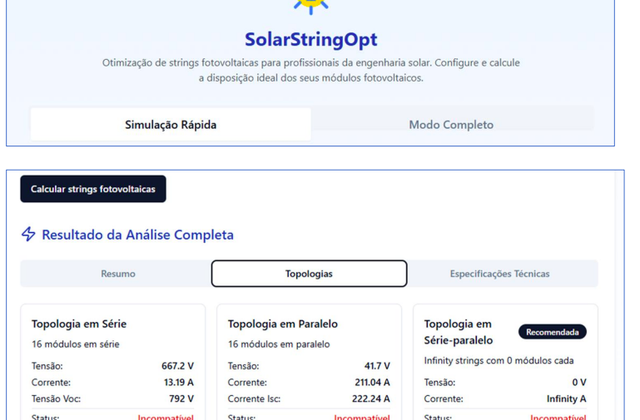The width and height of the screenshot is (640, 420).
Task: Click the 667.2 V tension value
Action: tap(178, 366)
